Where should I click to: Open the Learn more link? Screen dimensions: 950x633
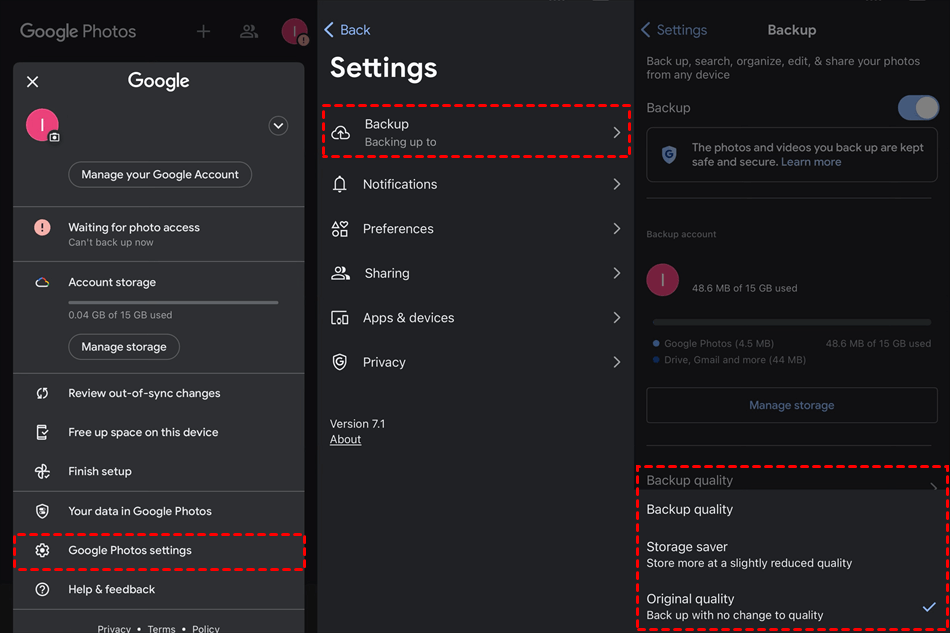point(811,162)
